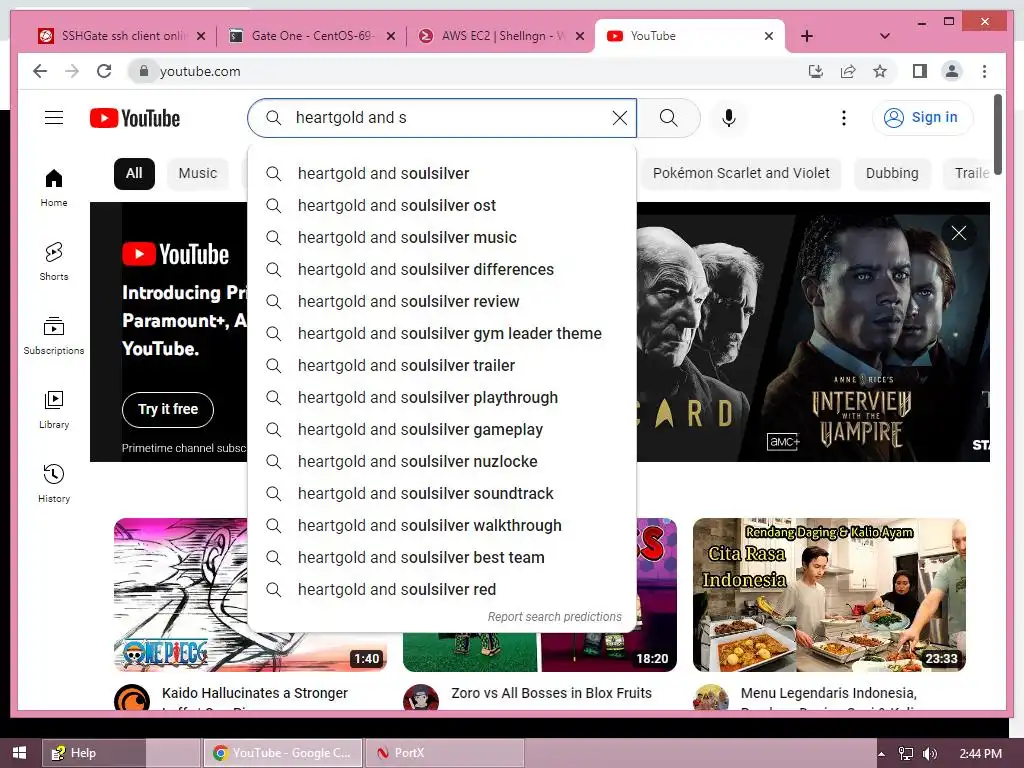Choose suggestion heartgold and soulsilver gameplay
The width and height of the screenshot is (1024, 768).
click(x=442, y=430)
